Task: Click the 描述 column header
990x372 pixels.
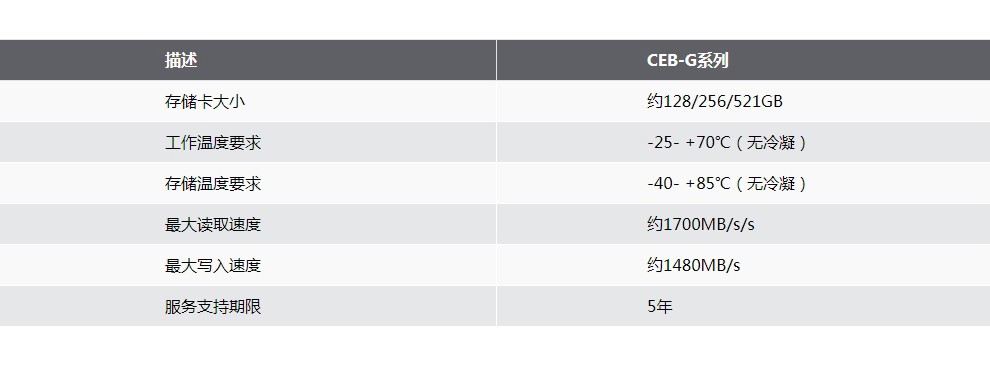Action: pyautogui.click(x=181, y=60)
